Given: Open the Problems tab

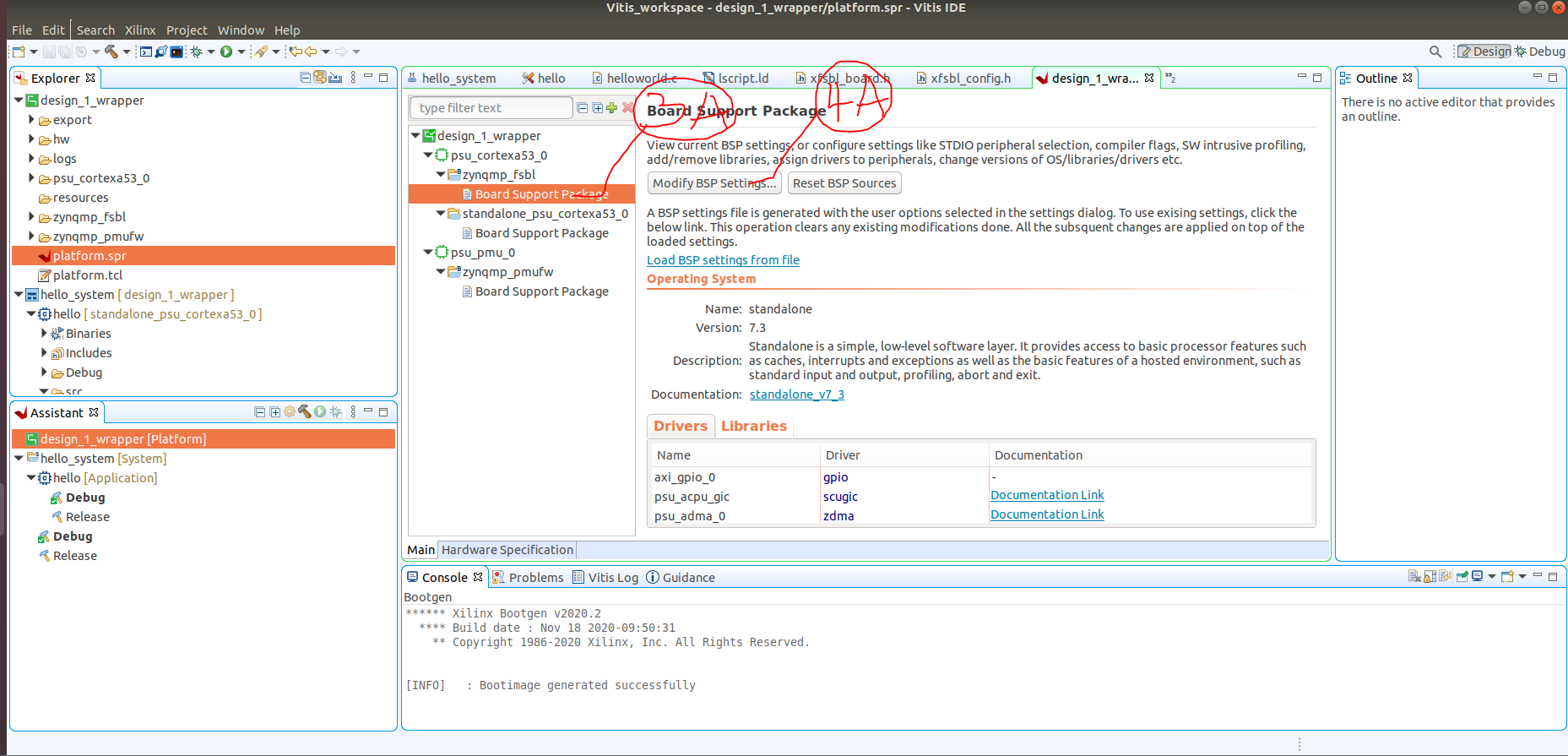Looking at the screenshot, I should [529, 578].
